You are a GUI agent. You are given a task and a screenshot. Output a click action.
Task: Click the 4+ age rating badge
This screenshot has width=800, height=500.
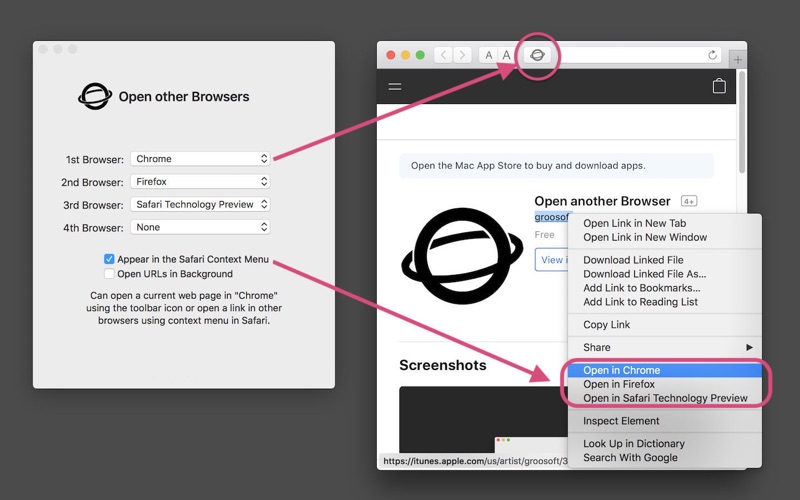689,201
